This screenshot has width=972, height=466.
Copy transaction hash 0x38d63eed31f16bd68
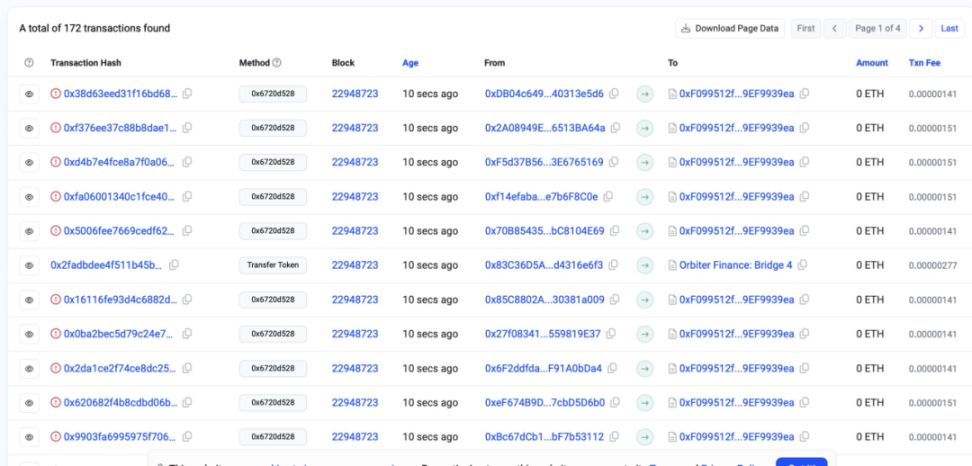[187, 94]
